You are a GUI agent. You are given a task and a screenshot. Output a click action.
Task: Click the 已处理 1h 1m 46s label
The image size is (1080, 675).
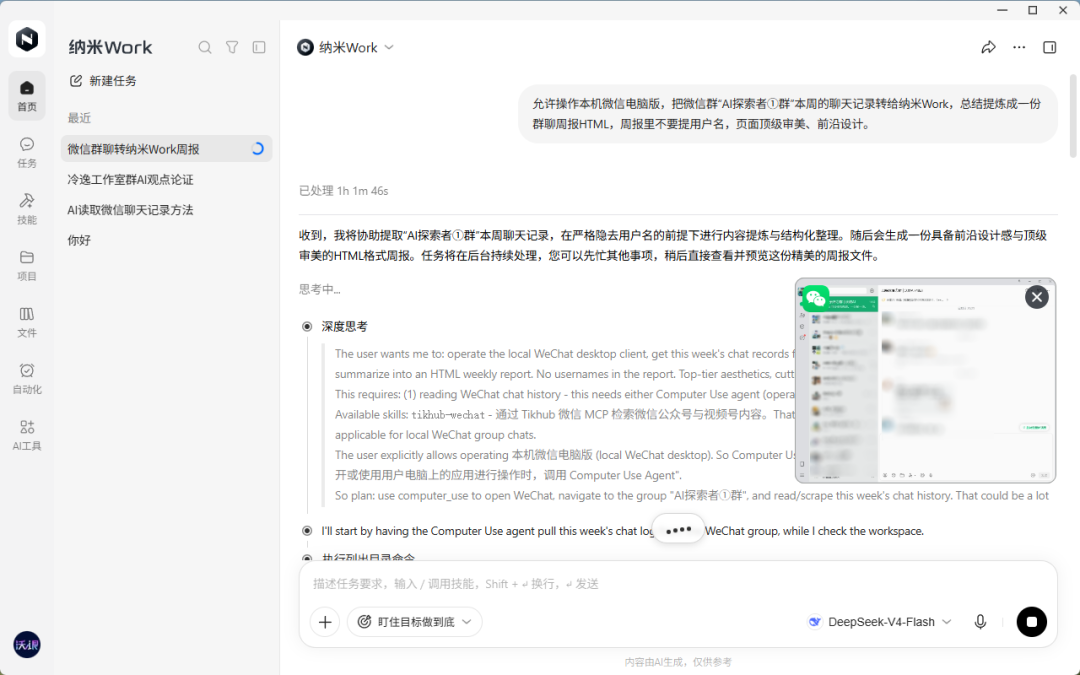click(x=344, y=191)
